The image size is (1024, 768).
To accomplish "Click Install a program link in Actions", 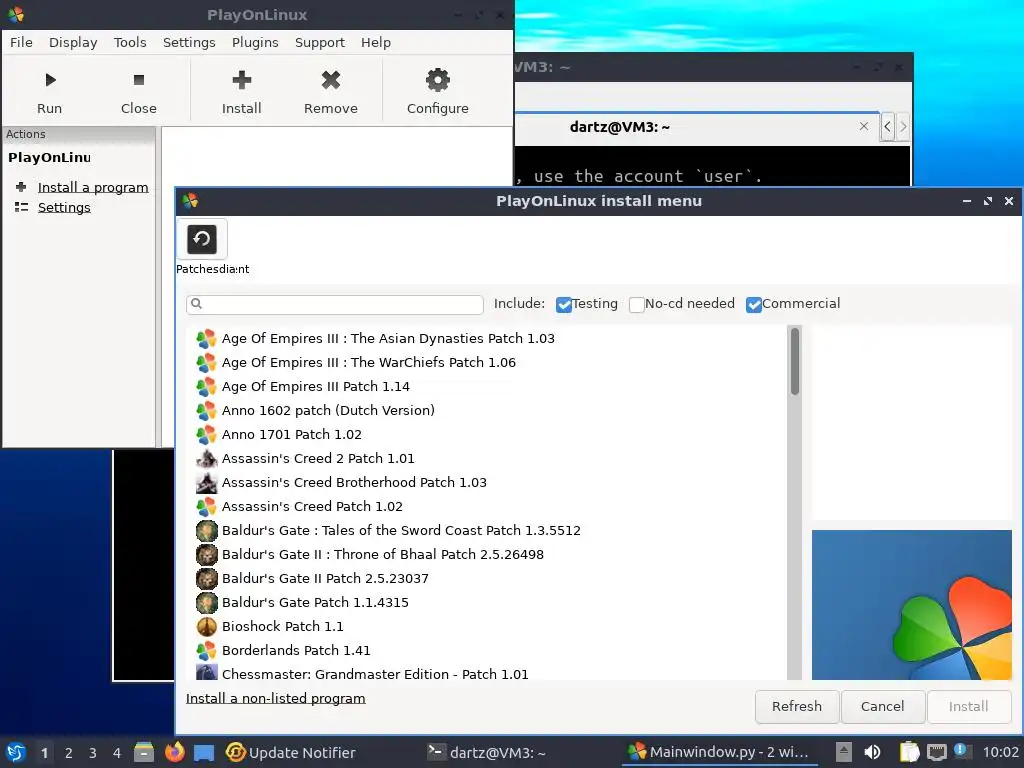I will 93,187.
